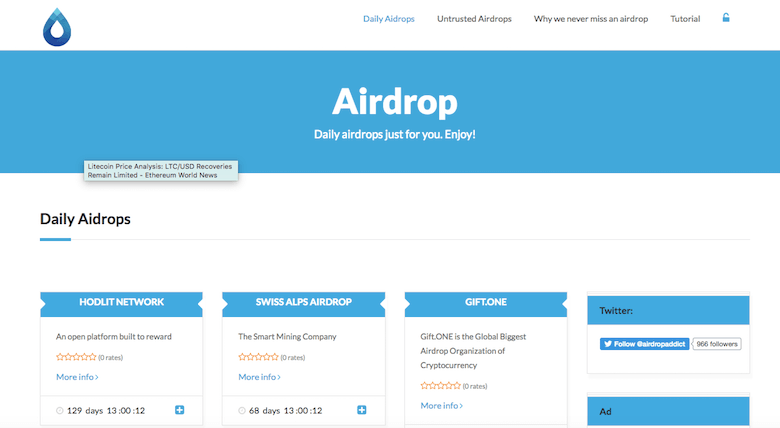
Task: Open the Tutorial nav item
Action: point(685,19)
